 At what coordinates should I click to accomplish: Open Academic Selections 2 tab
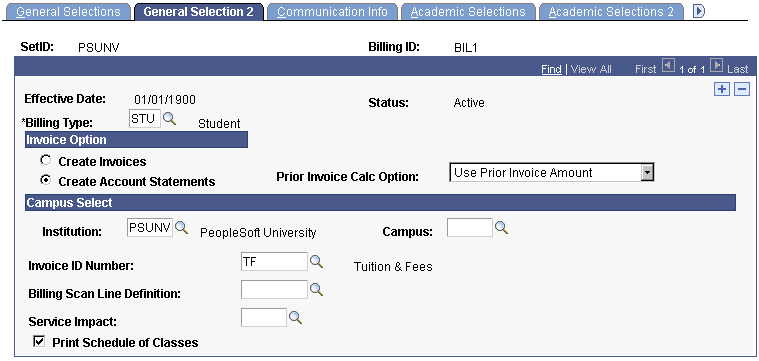611,12
